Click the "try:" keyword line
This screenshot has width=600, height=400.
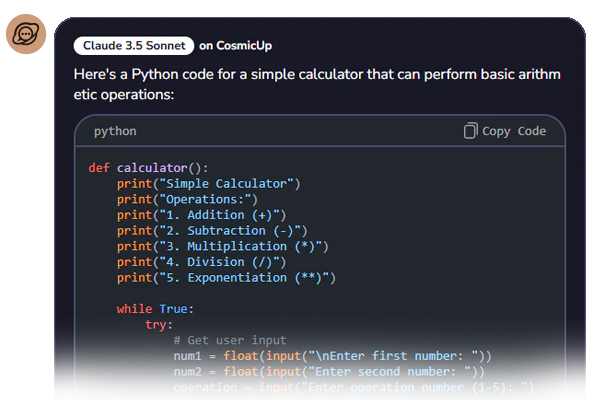[158, 325]
